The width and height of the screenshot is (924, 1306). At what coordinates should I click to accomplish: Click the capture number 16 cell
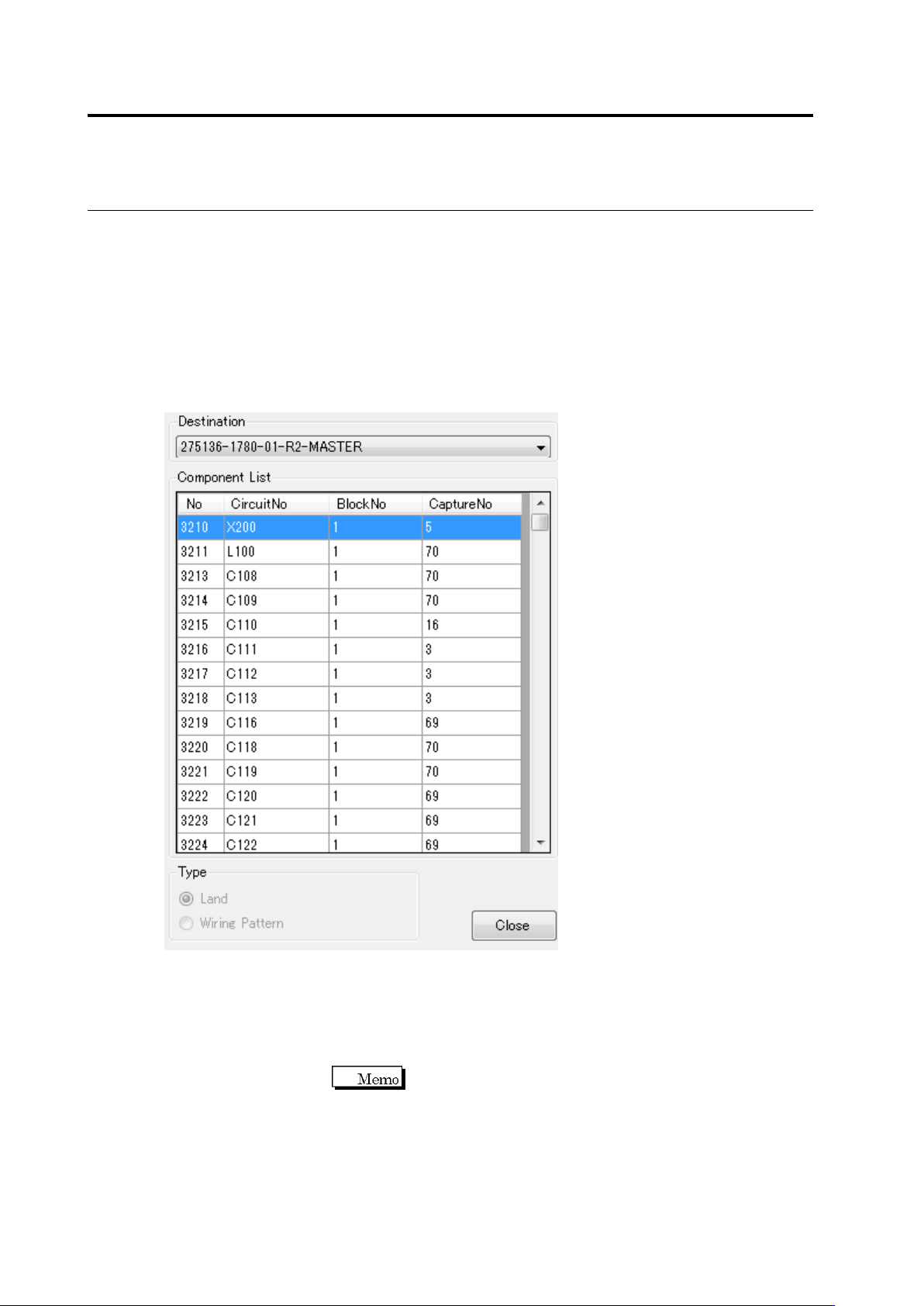(472, 625)
